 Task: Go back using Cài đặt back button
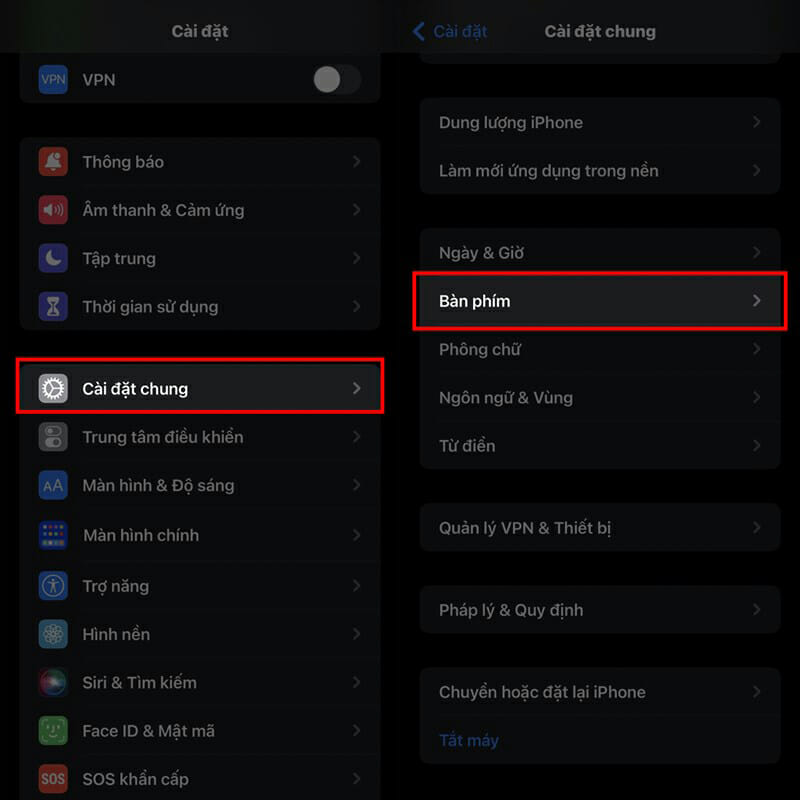click(450, 31)
